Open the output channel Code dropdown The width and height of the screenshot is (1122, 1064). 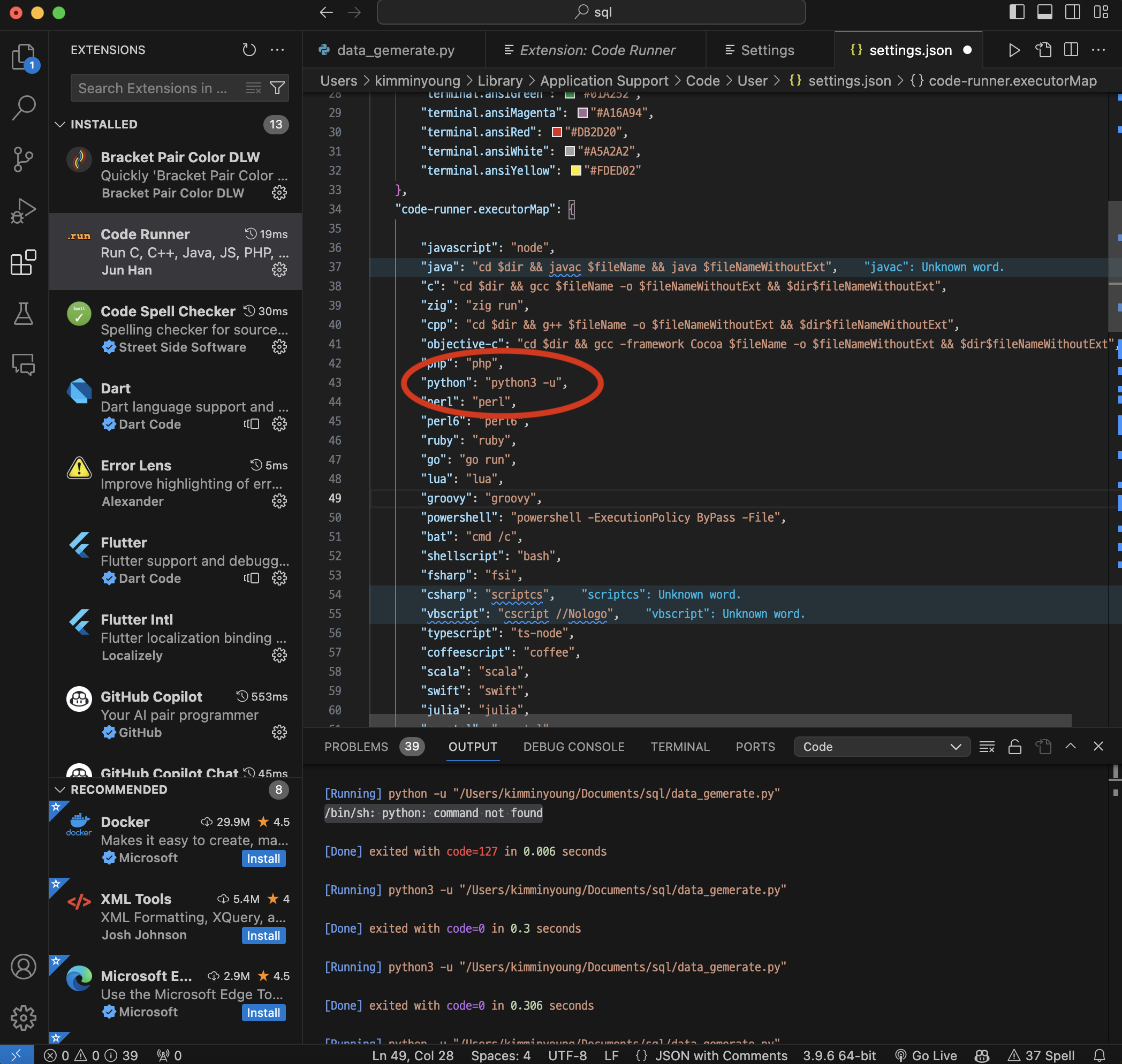coord(882,747)
